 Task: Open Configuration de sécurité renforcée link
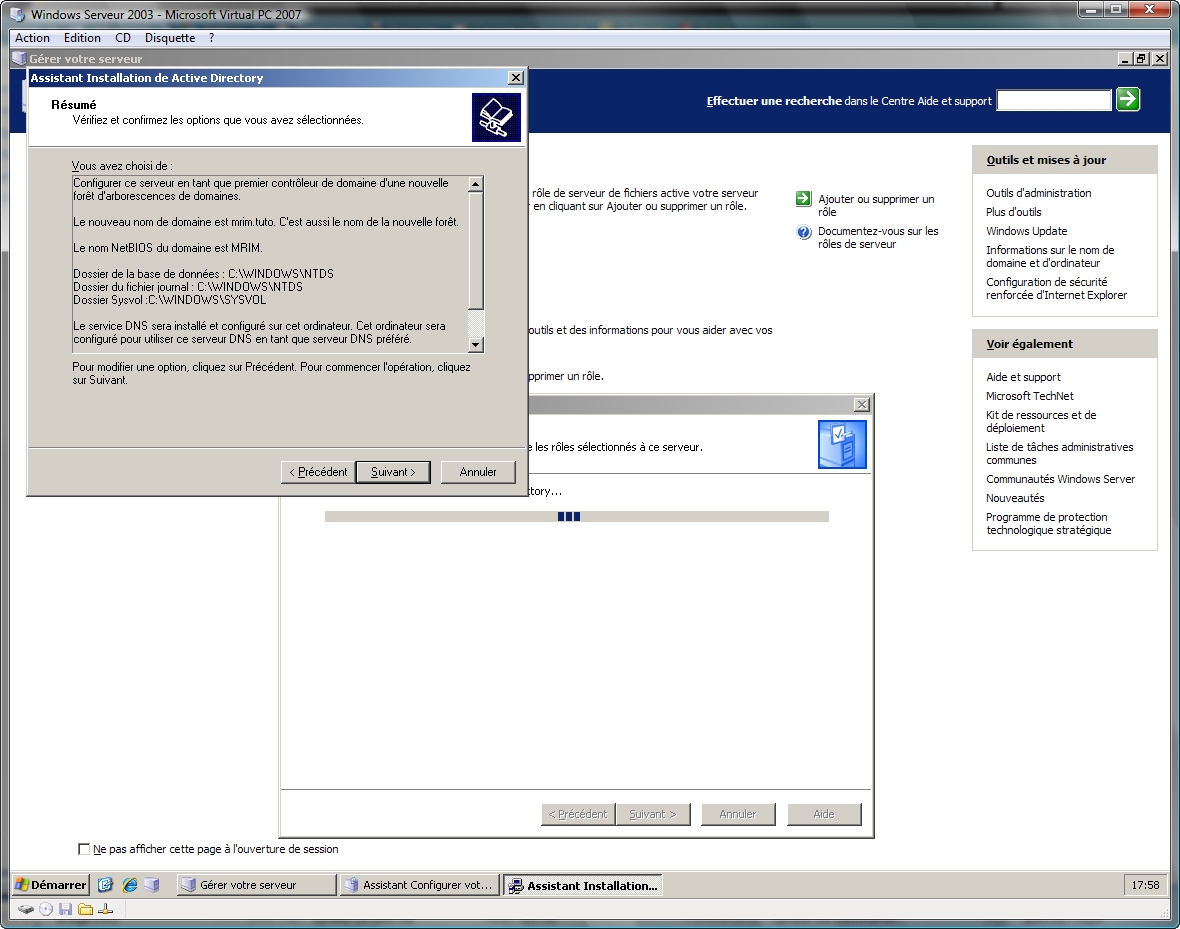[x=1057, y=289]
